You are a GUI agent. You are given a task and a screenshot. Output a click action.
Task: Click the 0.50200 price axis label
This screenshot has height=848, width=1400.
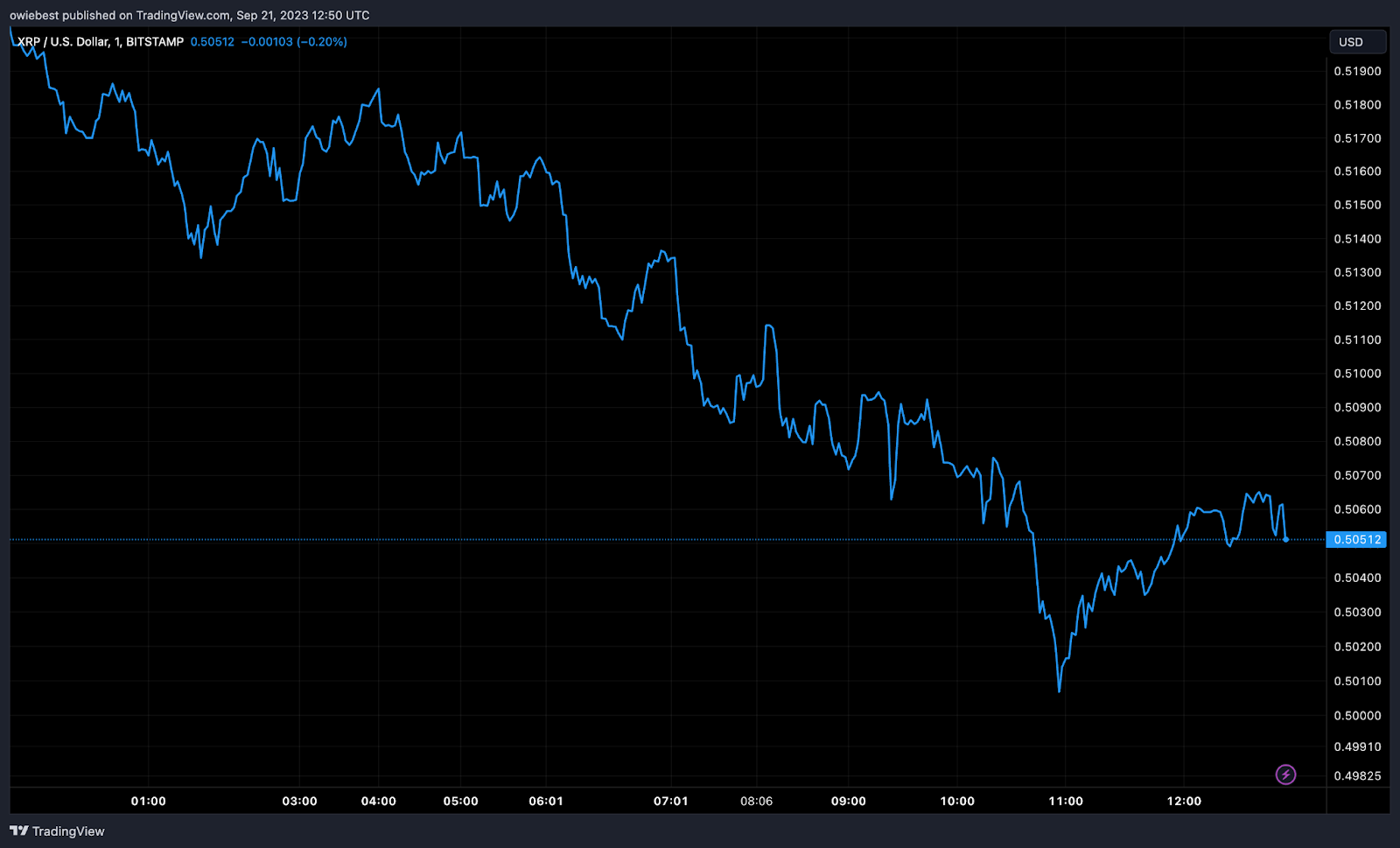[1357, 647]
